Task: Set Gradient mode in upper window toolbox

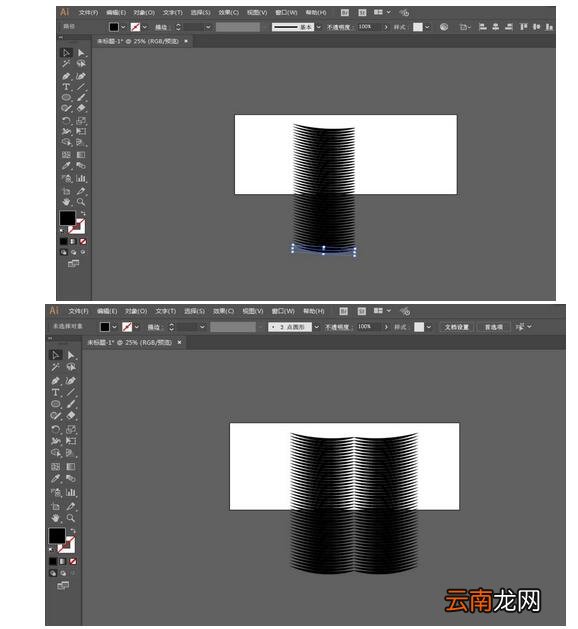Action: point(73,241)
